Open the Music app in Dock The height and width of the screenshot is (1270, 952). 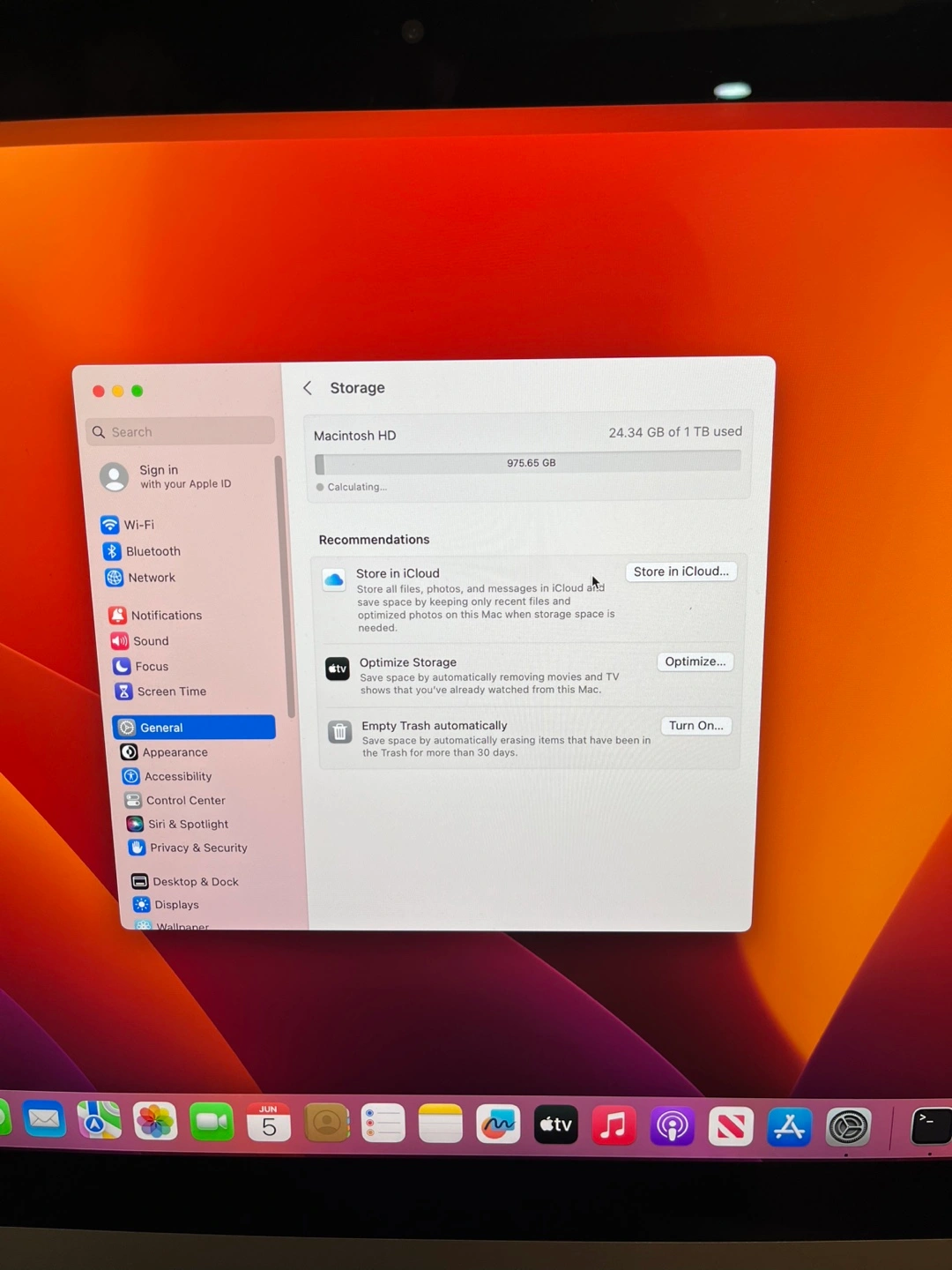614,1125
